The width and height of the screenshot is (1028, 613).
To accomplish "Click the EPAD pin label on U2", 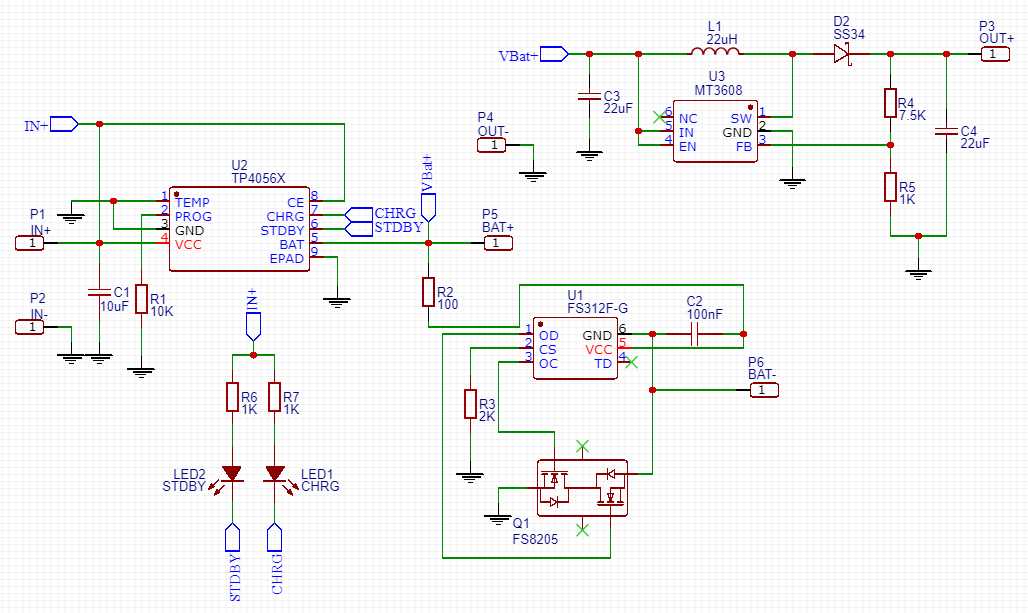I will click(x=287, y=258).
